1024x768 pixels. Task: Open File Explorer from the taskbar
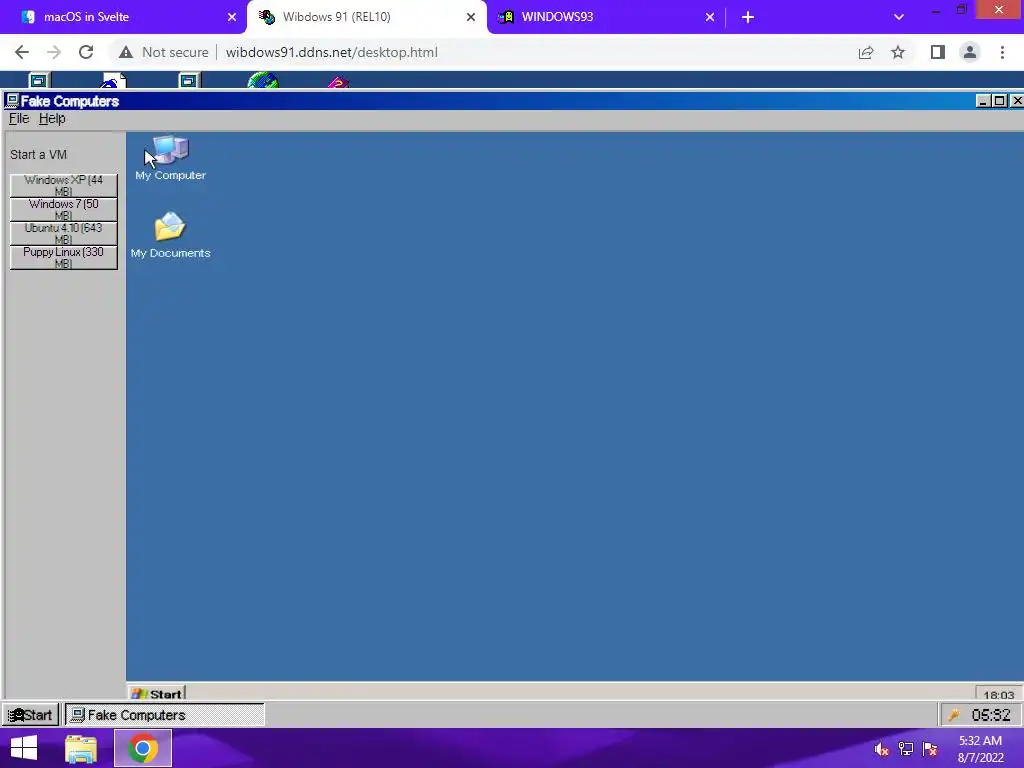click(81, 748)
